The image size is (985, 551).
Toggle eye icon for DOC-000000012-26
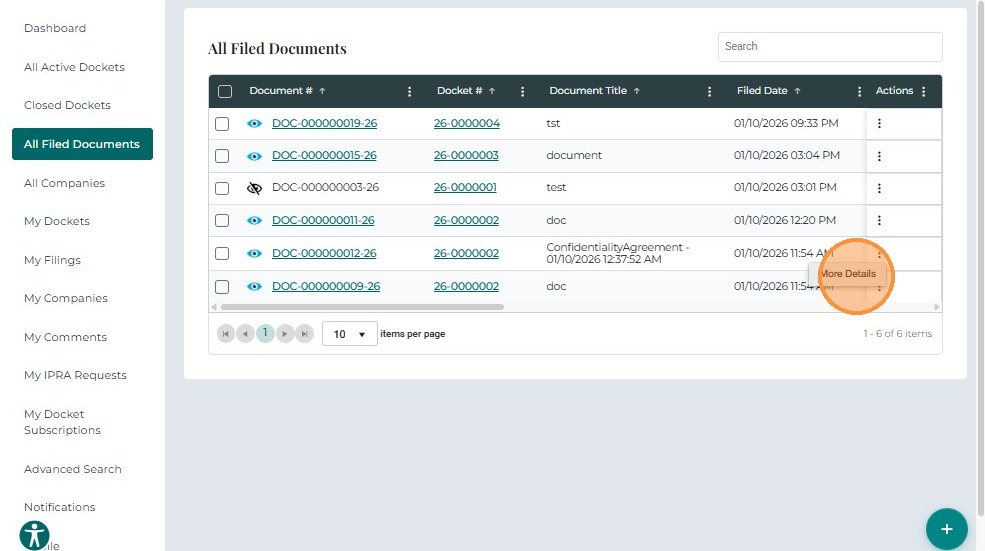click(254, 253)
